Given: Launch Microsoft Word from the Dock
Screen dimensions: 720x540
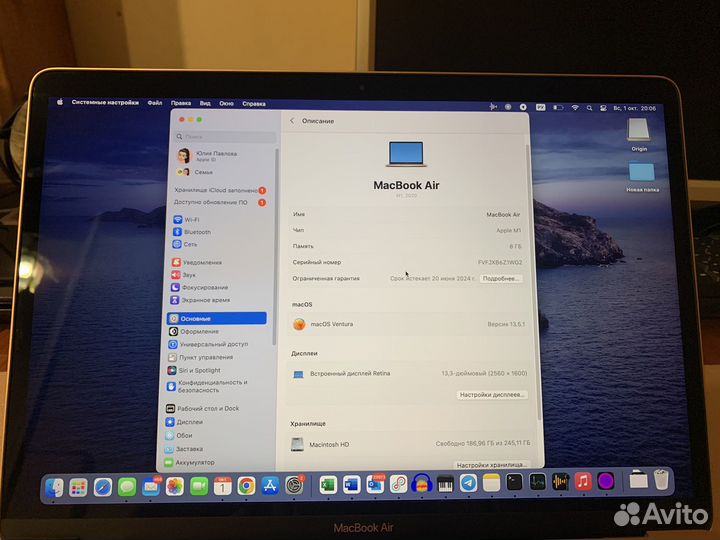Looking at the screenshot, I should [351, 484].
